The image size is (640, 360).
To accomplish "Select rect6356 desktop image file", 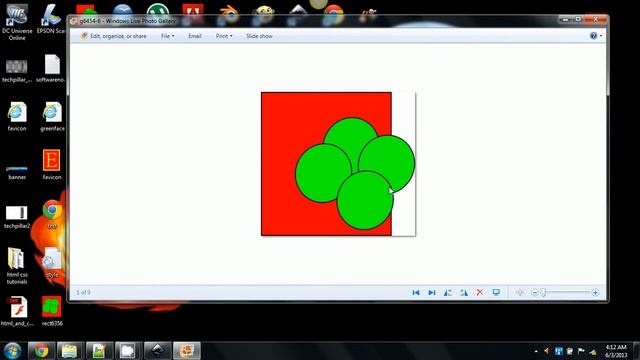I will [52, 311].
